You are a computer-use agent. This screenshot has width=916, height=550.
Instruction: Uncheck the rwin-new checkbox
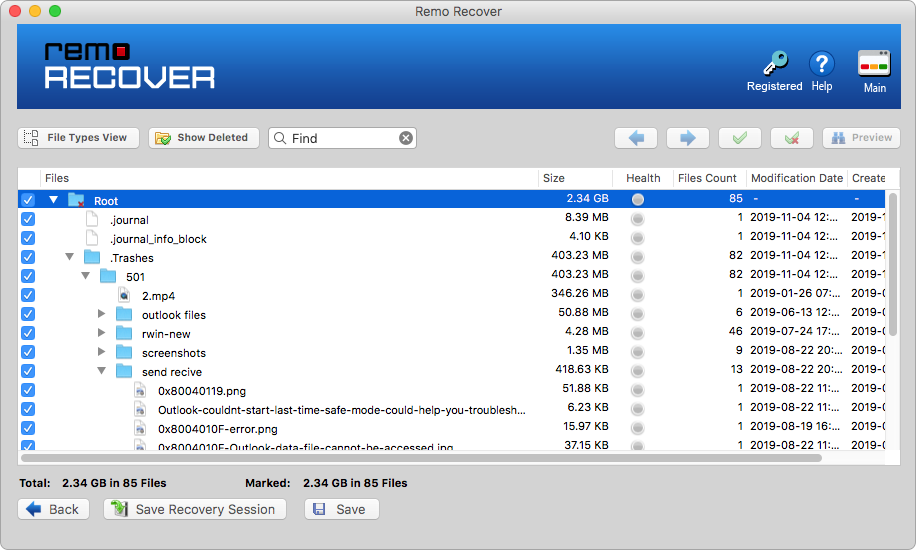(27, 333)
